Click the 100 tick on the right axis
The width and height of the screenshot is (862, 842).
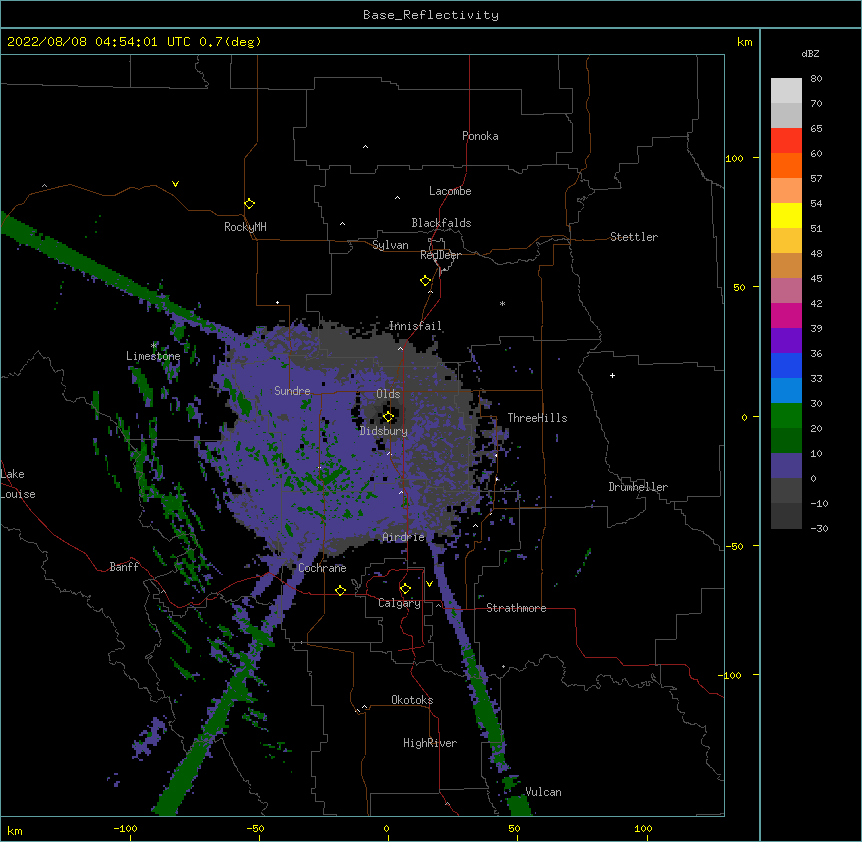pos(734,158)
